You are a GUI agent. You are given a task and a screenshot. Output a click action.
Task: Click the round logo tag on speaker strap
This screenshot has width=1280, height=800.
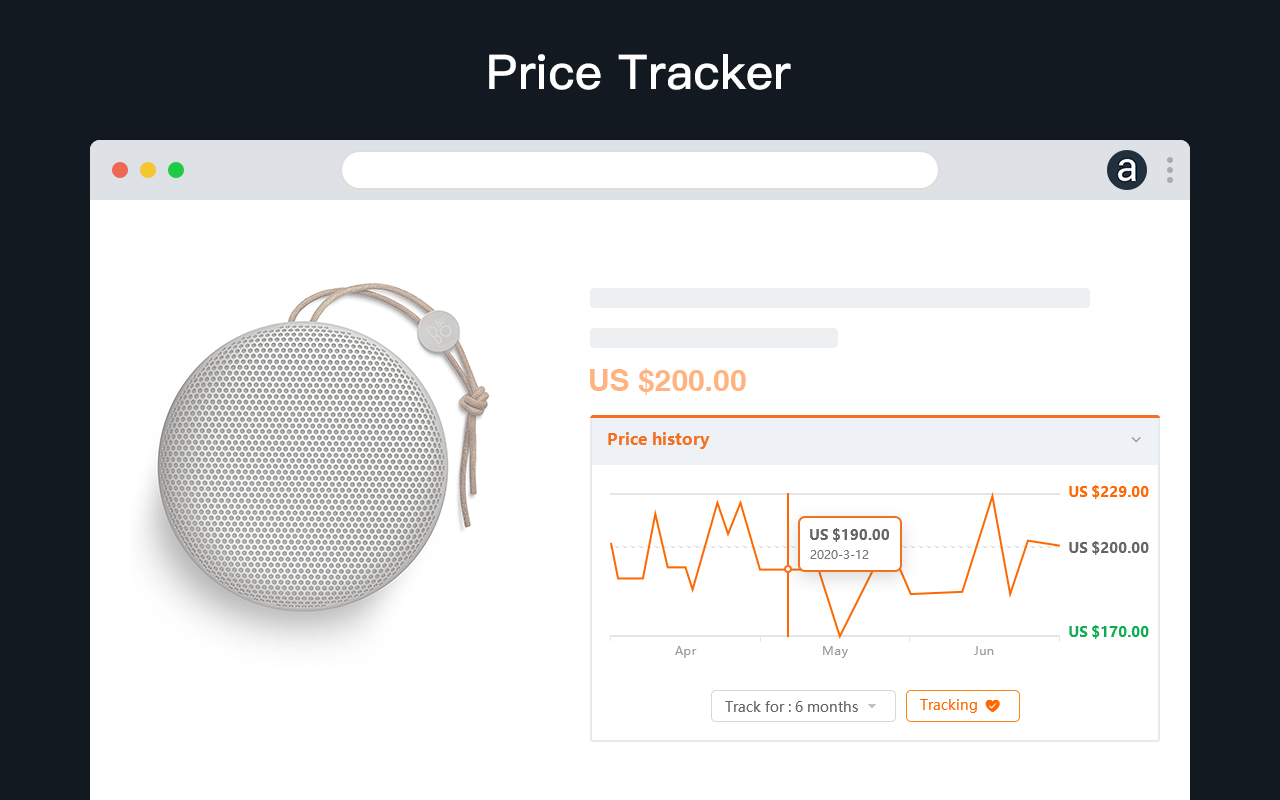(x=439, y=330)
